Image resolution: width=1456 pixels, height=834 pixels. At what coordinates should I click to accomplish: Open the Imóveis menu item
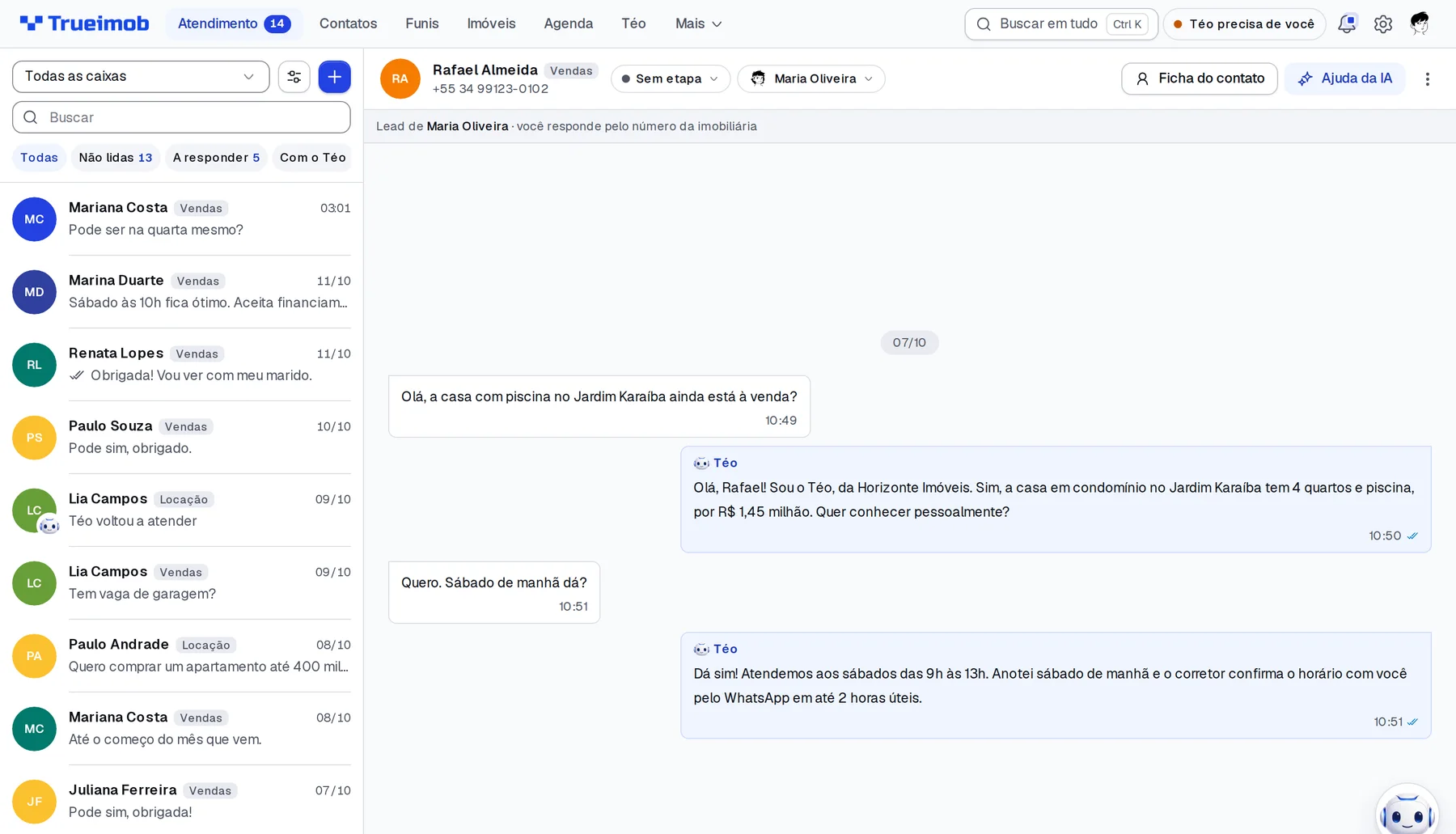tap(491, 23)
